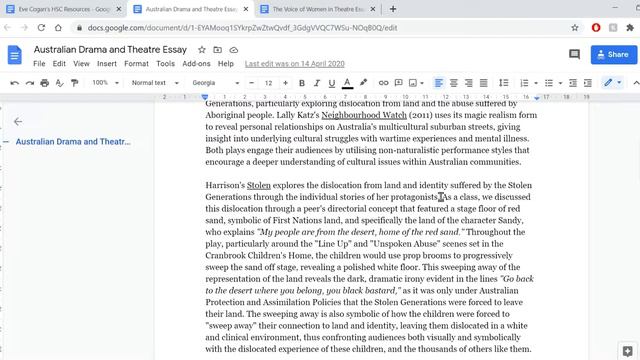View the cloud document status

(x=233, y=50)
